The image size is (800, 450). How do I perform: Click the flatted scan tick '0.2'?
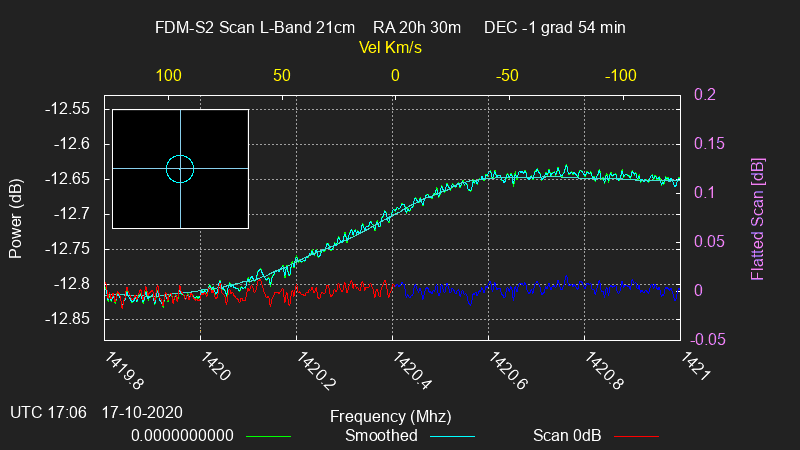click(705, 94)
